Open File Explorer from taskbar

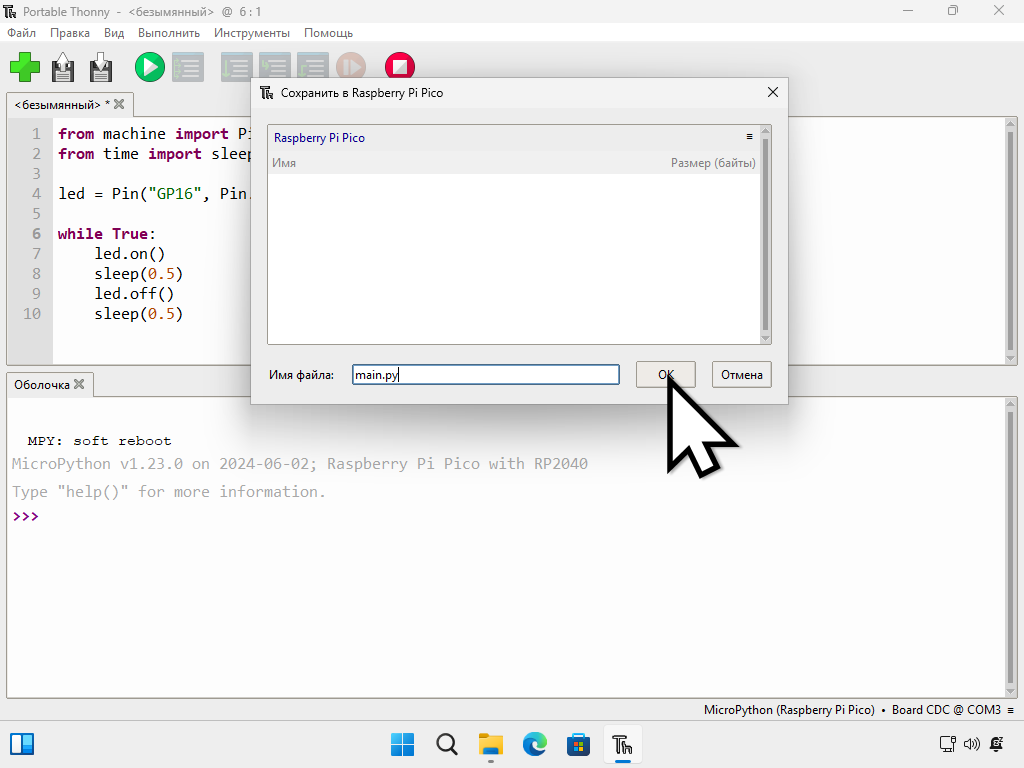click(x=490, y=744)
